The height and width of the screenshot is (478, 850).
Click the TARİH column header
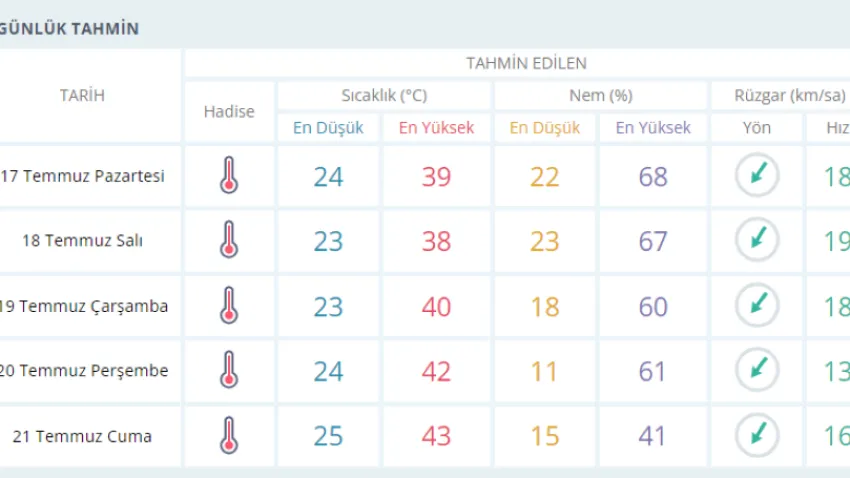pyautogui.click(x=82, y=96)
